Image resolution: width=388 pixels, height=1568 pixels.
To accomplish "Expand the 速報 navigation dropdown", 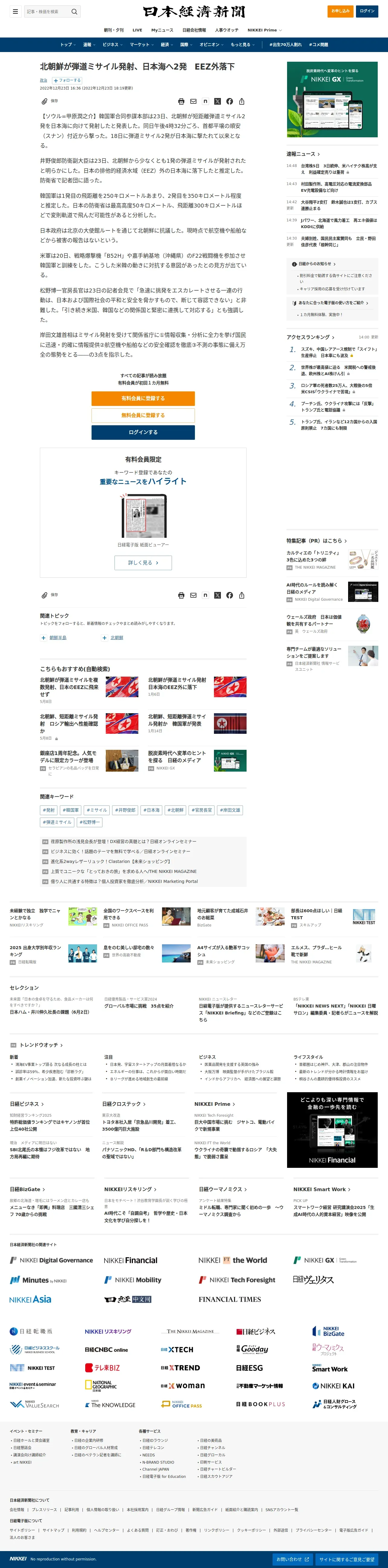I will [89, 44].
